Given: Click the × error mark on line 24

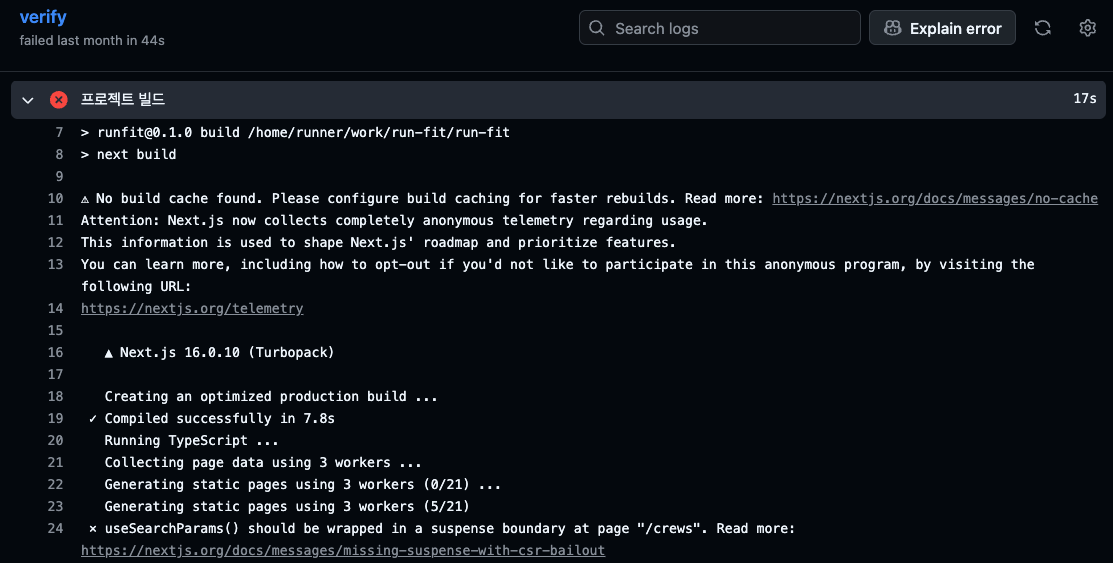Looking at the screenshot, I should [x=93, y=529].
